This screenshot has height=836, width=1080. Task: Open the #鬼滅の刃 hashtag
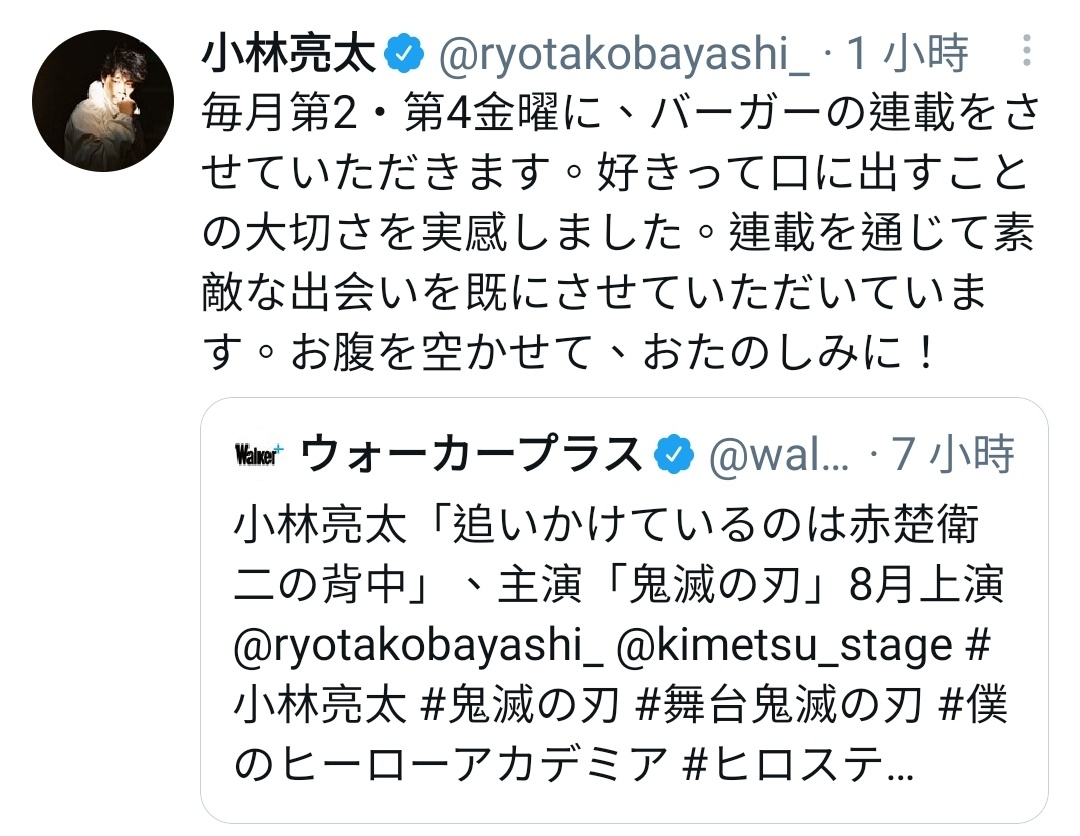click(519, 707)
